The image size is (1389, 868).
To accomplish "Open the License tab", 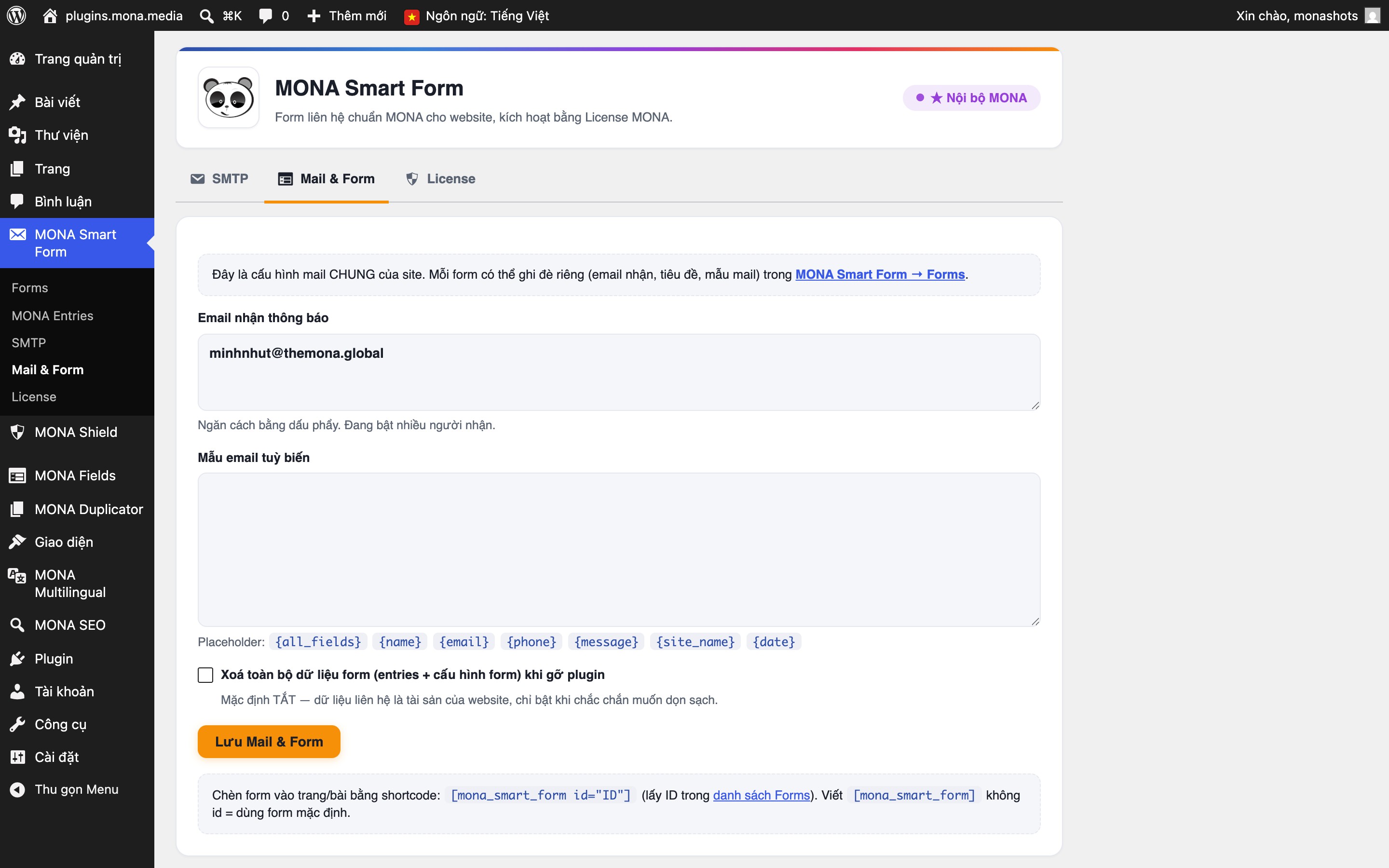I will 440,178.
